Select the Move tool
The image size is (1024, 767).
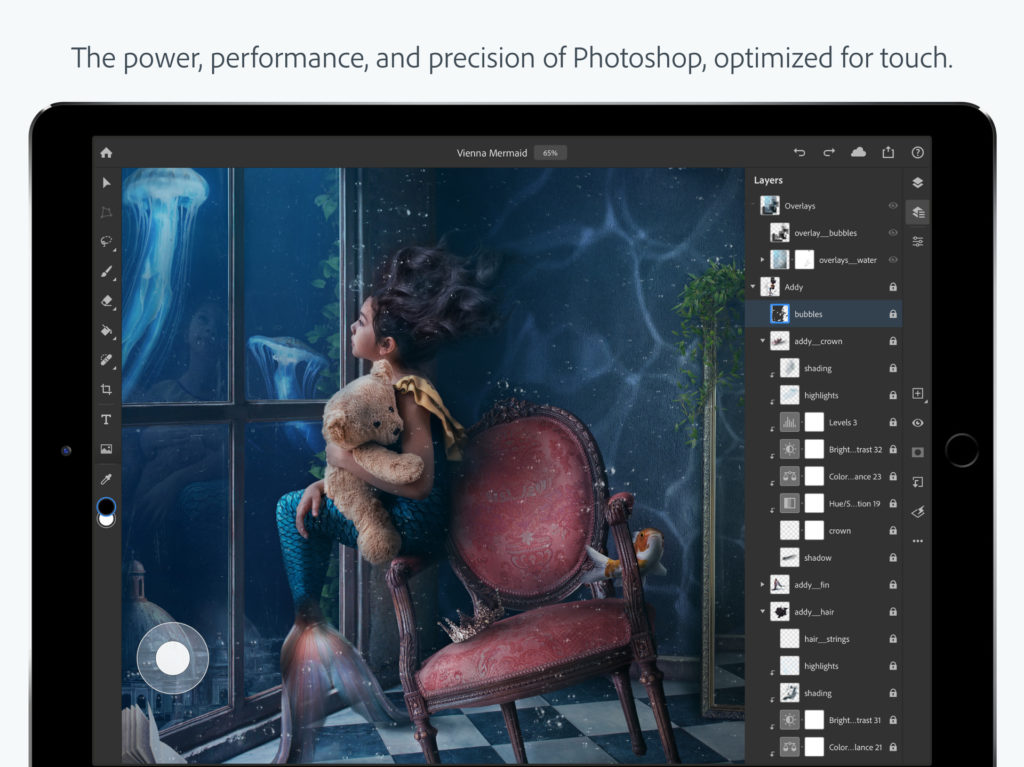tap(105, 180)
